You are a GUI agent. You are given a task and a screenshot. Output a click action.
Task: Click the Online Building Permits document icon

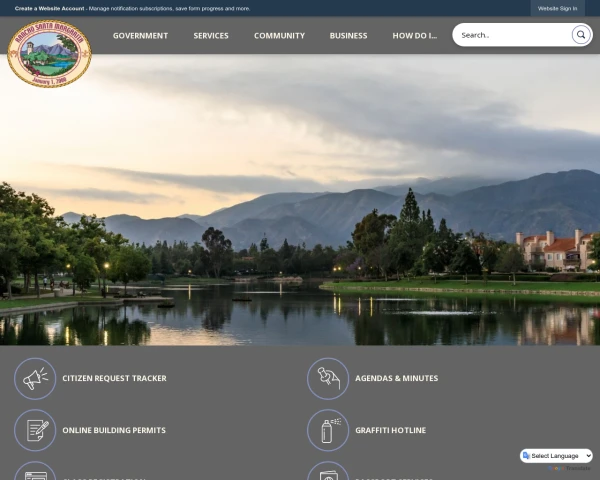(x=35, y=430)
